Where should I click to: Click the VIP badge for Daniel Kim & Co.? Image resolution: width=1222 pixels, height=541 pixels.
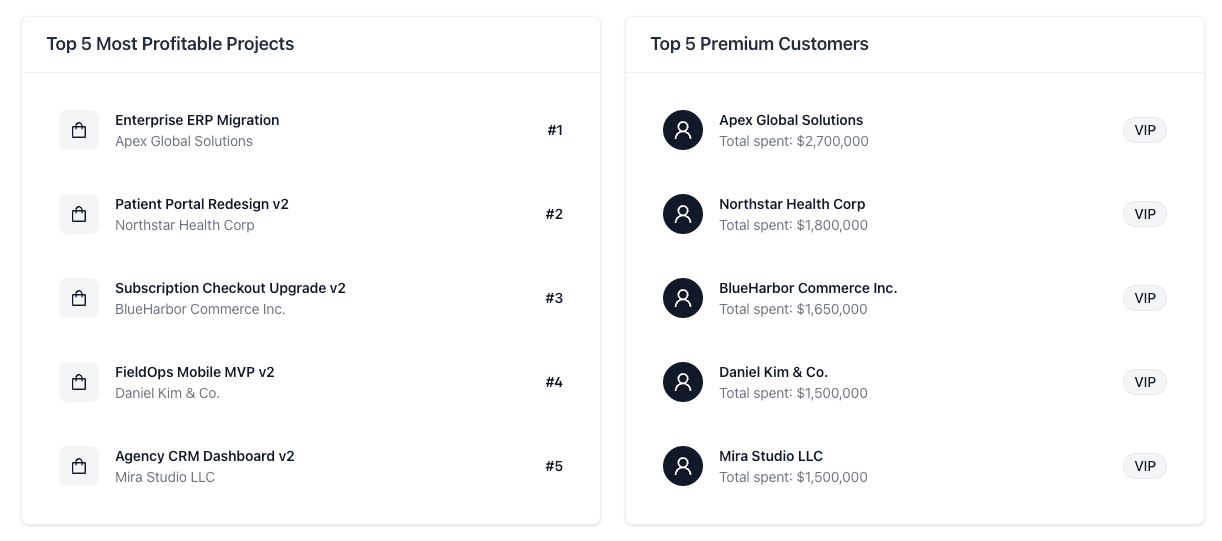point(1145,382)
